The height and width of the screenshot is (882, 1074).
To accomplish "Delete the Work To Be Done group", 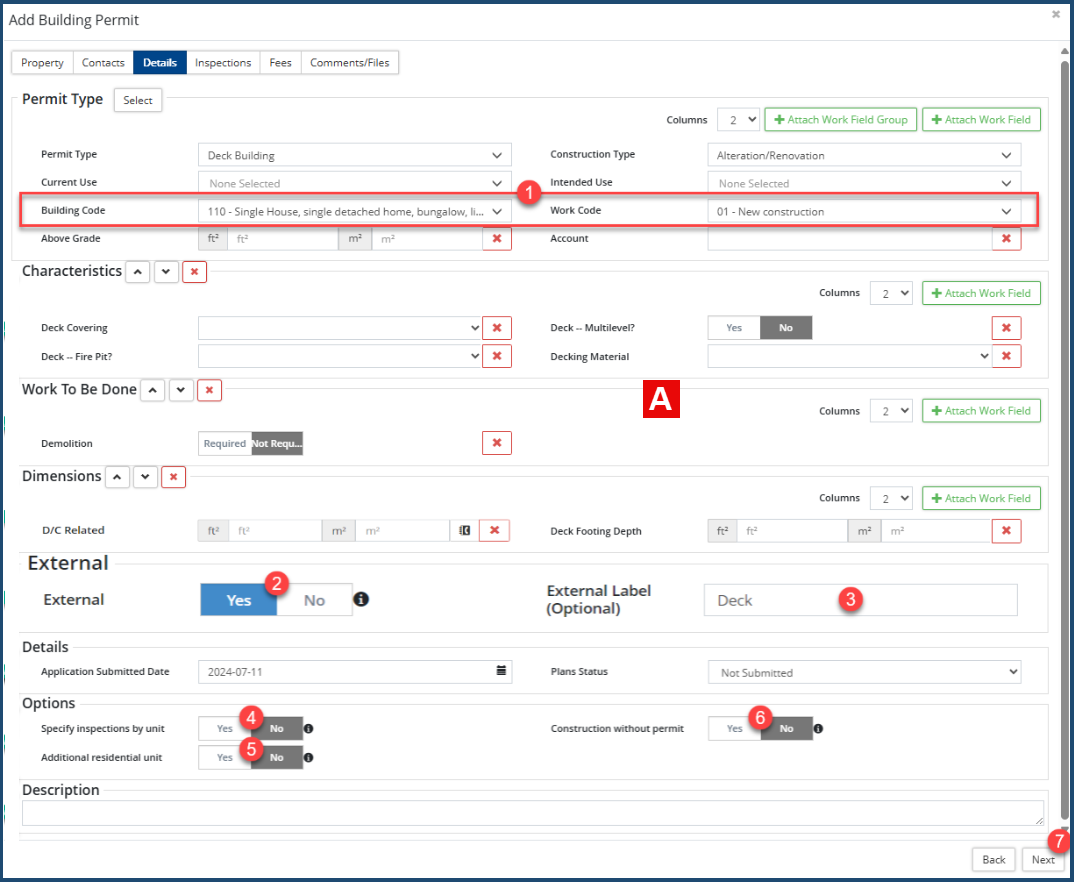I will click(x=210, y=390).
